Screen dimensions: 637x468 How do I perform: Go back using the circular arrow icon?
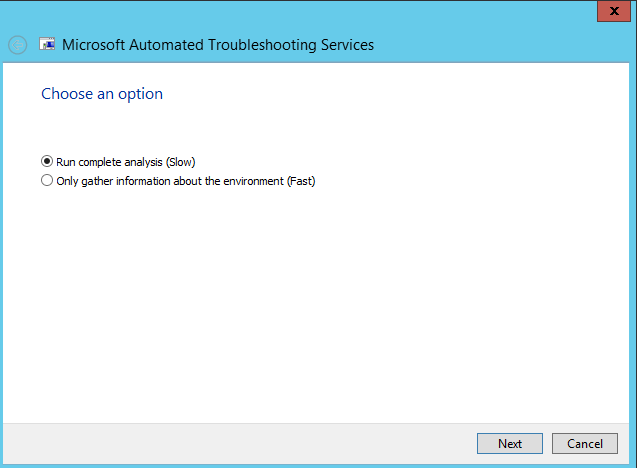17,45
